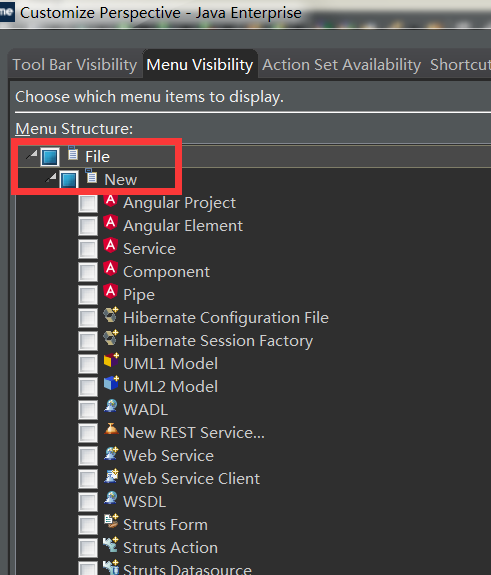Tick the Hibernate Configuration File checkbox
The image size is (491, 575).
(88, 318)
